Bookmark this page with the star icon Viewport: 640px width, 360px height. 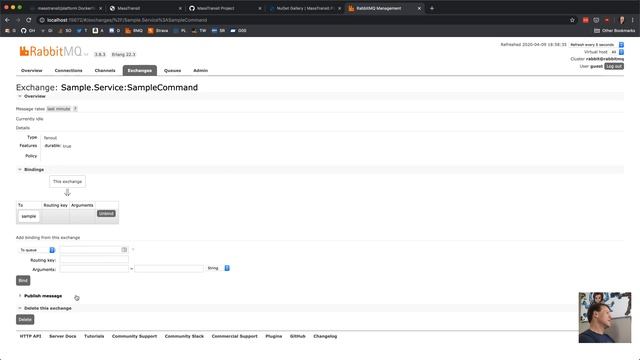pos(572,20)
